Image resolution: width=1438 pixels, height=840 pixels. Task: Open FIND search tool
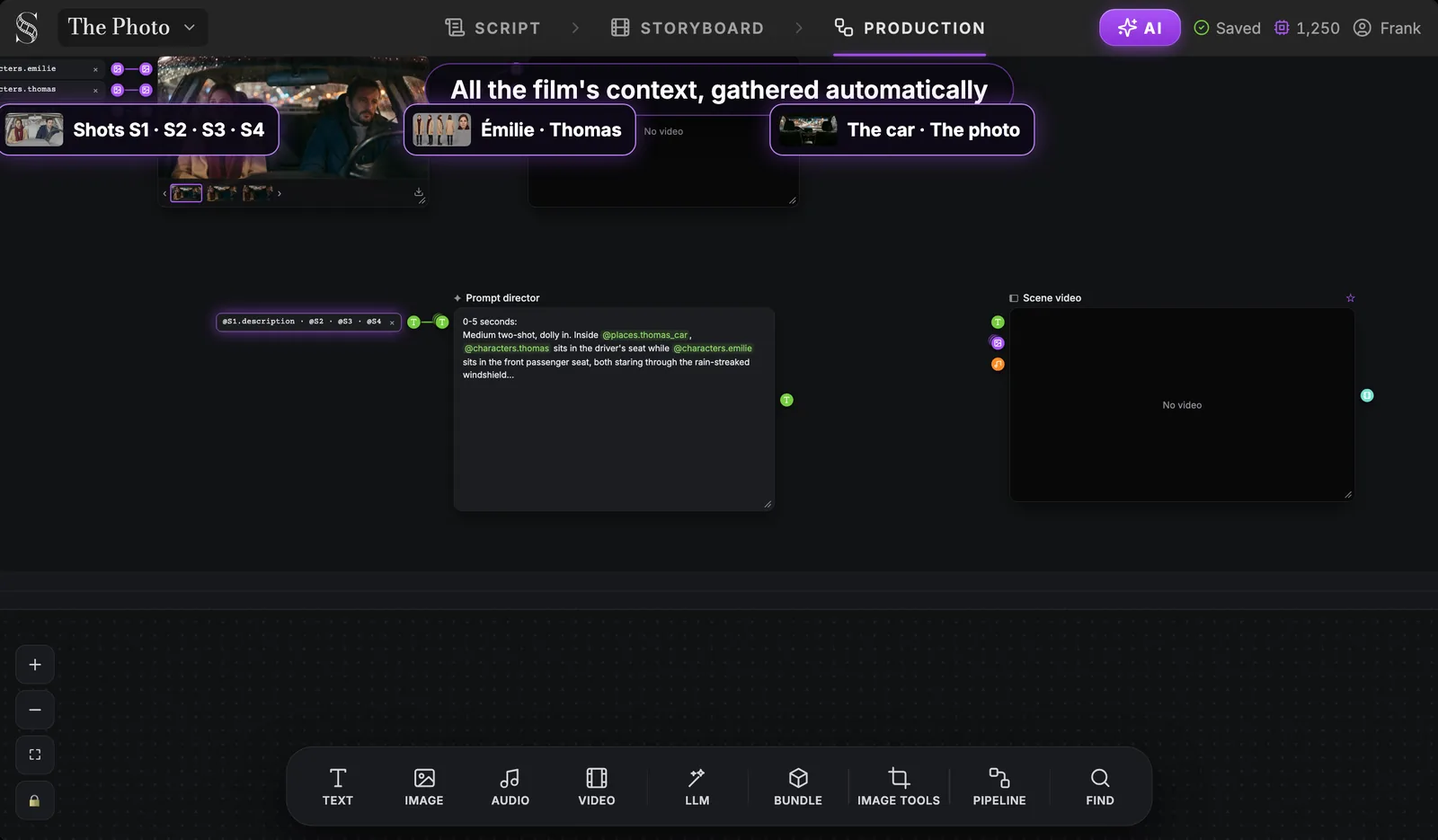pos(1100,787)
